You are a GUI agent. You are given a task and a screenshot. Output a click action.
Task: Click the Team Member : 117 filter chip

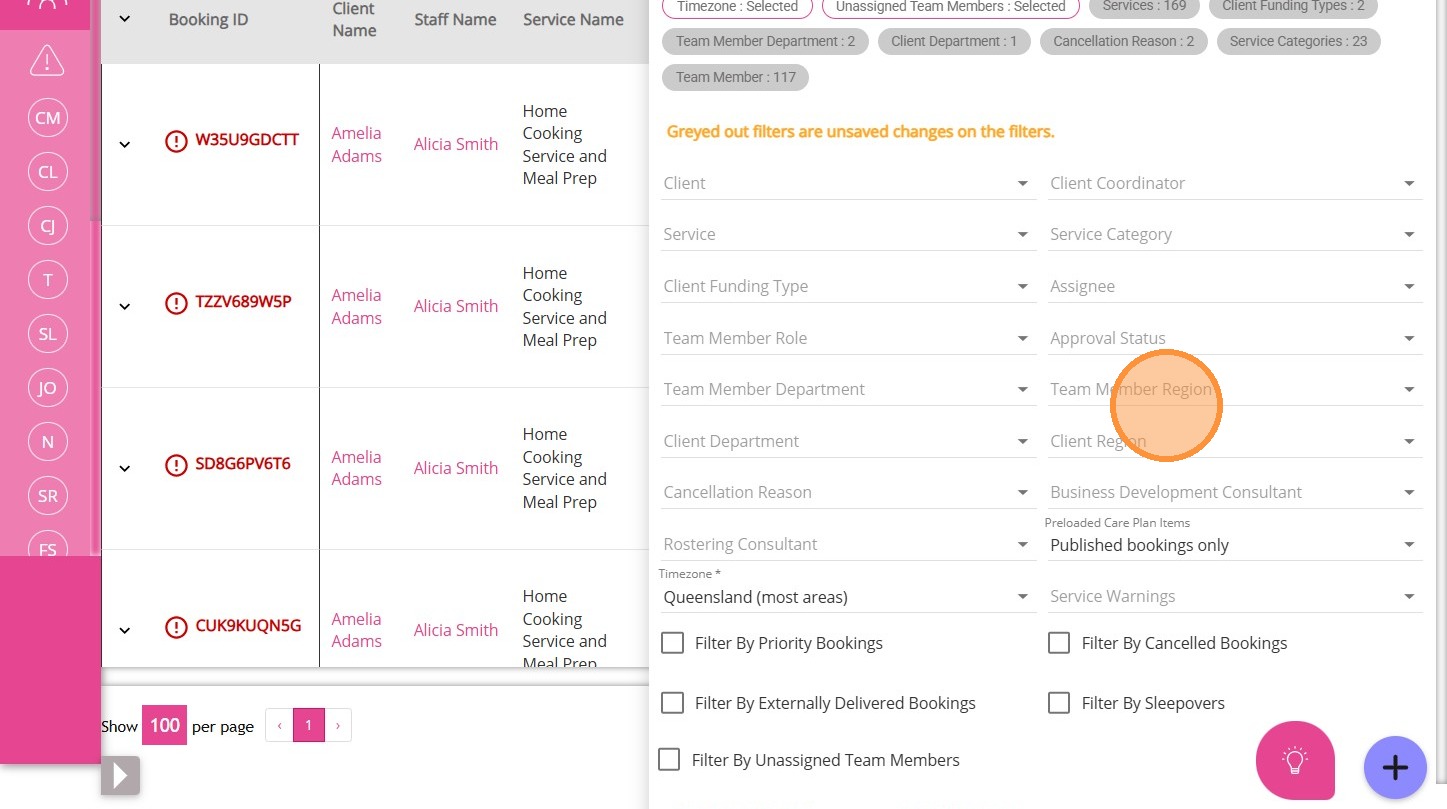735,77
